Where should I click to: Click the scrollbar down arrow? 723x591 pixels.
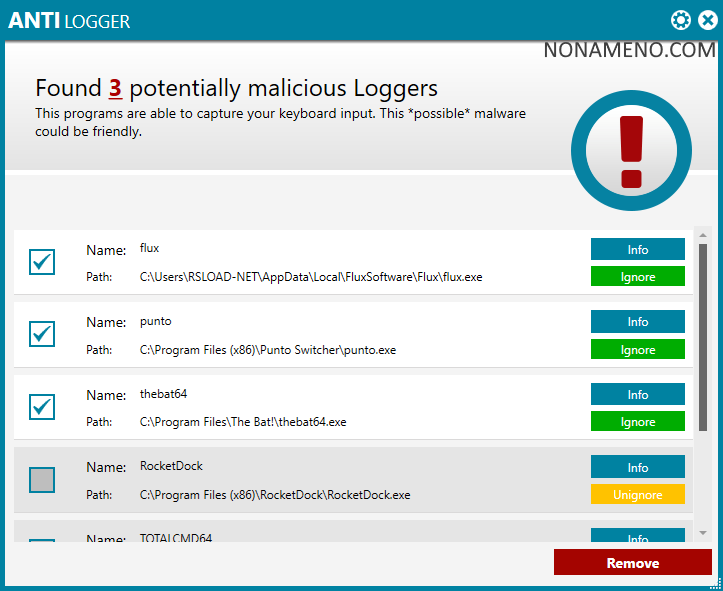(703, 533)
